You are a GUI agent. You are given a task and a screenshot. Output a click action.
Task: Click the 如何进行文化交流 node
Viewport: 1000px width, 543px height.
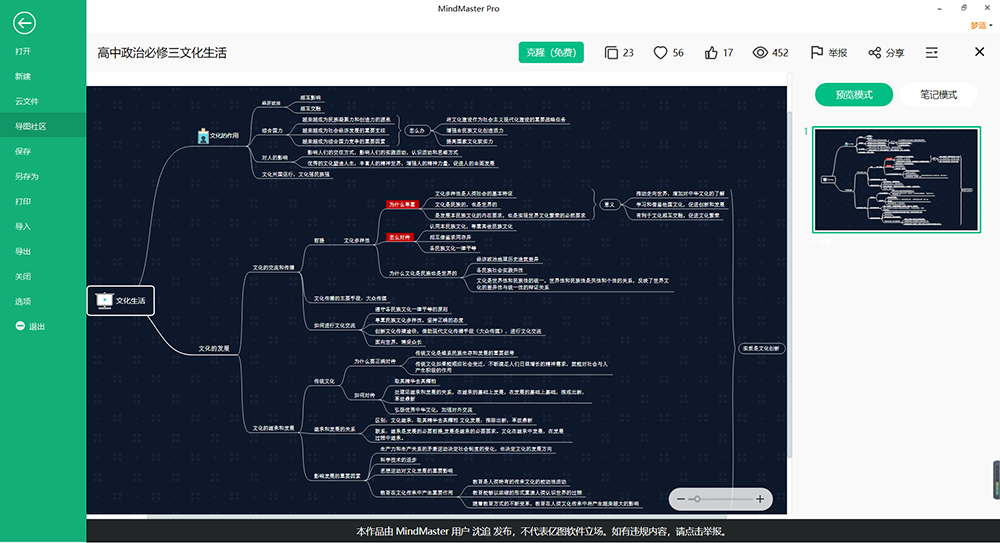(x=335, y=325)
